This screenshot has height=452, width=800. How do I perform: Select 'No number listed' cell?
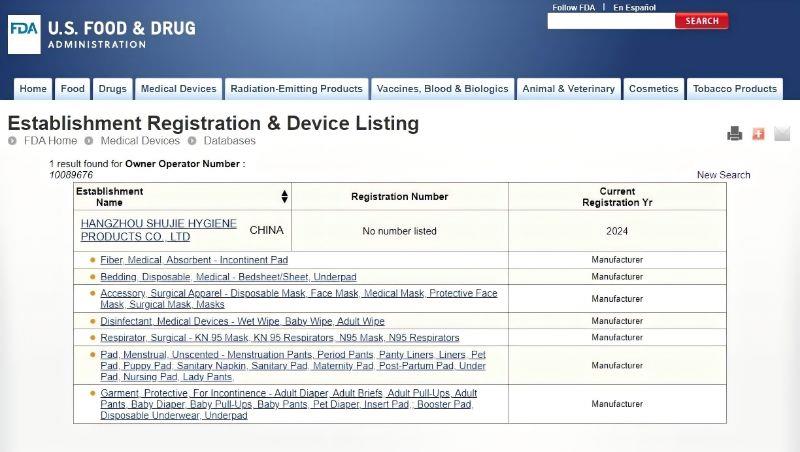click(x=399, y=231)
